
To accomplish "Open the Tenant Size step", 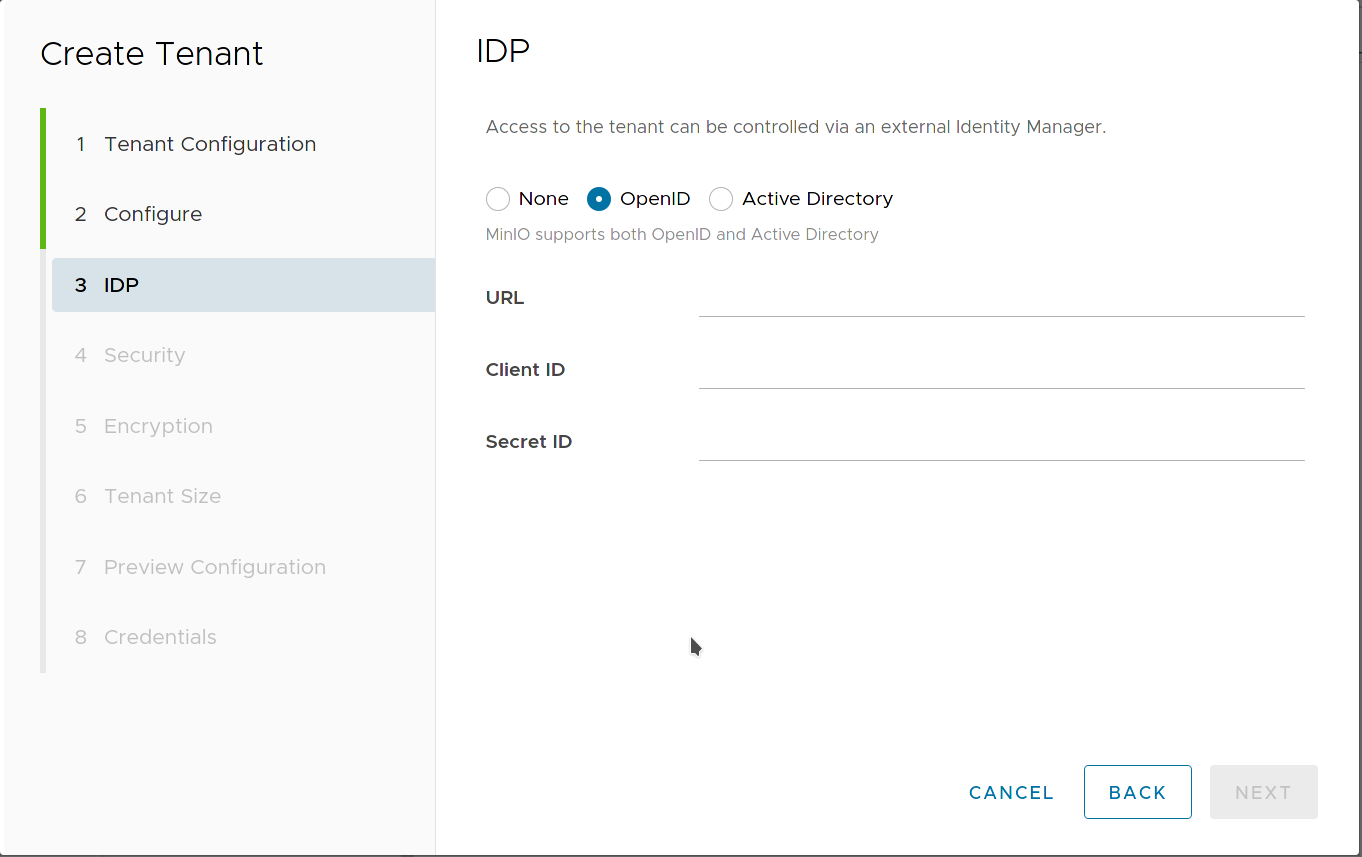I will pyautogui.click(x=162, y=496).
